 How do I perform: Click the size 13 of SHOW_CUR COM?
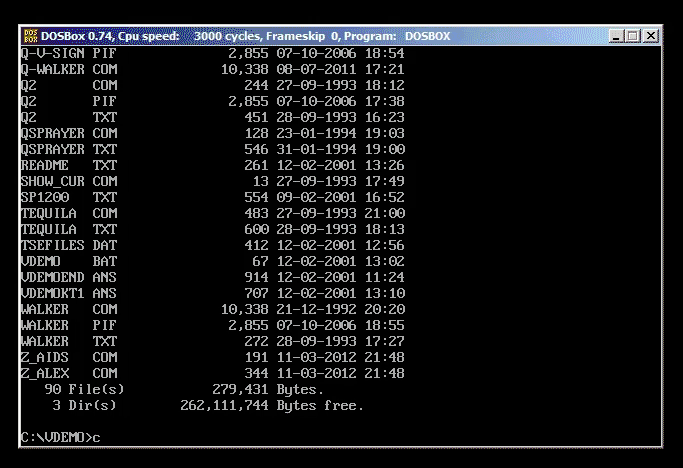pyautogui.click(x=260, y=181)
